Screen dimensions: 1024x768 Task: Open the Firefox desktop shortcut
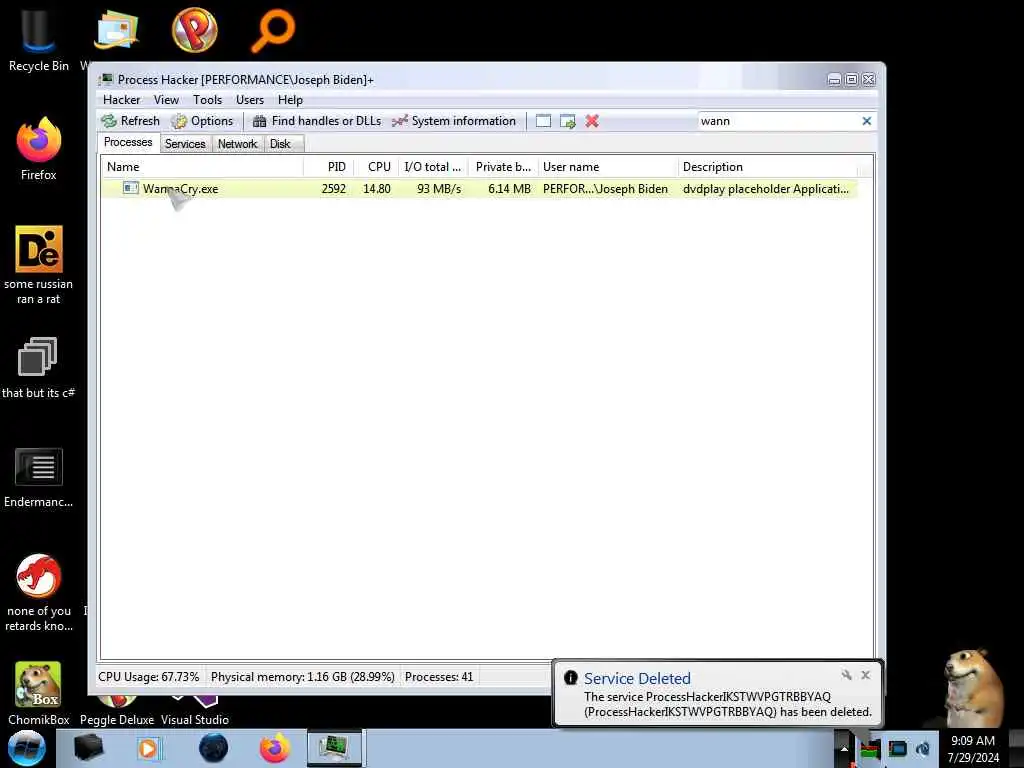coord(39,149)
